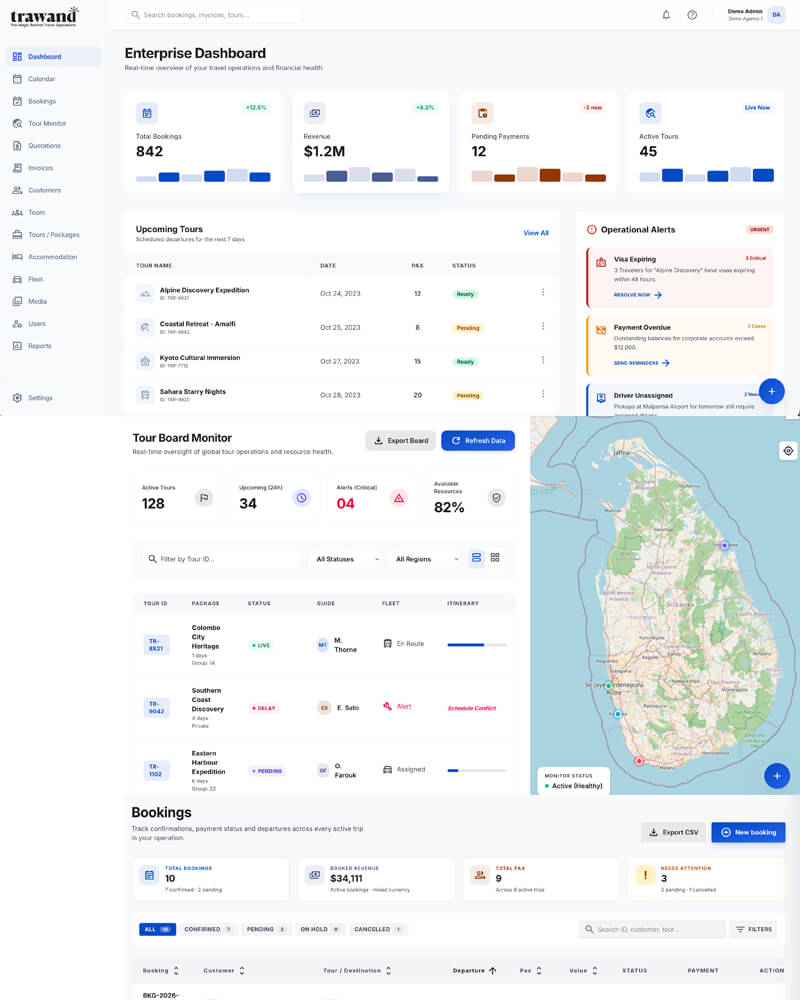This screenshot has height=1000, width=800.
Task: Click the map locate-me target icon
Action: tap(789, 451)
